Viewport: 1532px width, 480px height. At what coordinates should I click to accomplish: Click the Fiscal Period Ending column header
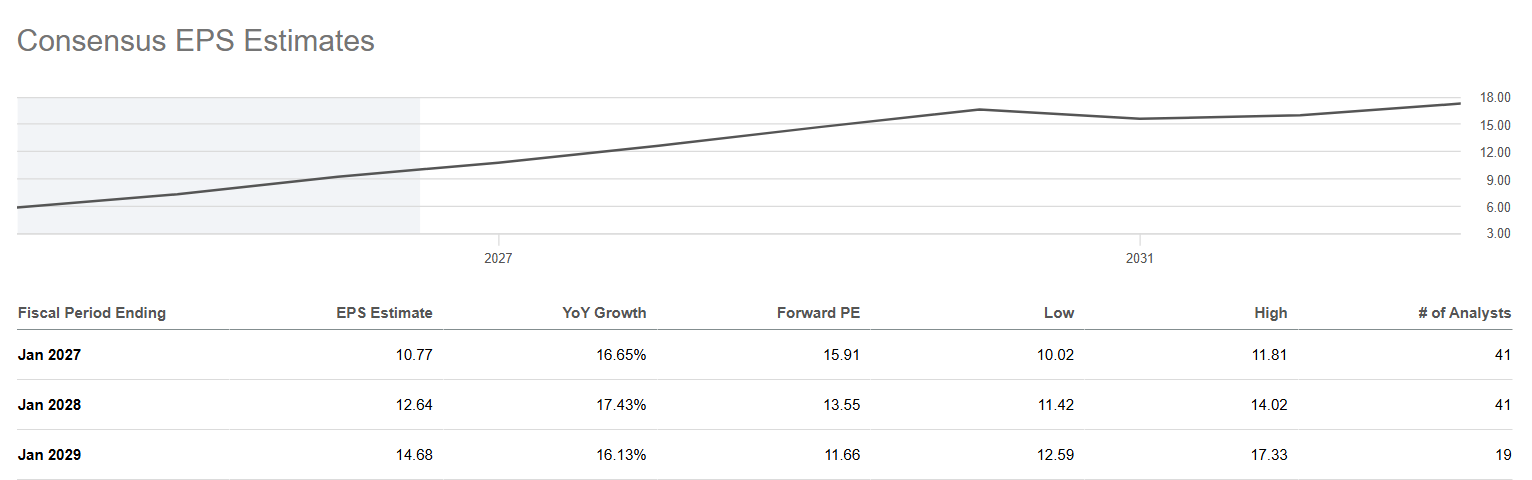click(92, 313)
